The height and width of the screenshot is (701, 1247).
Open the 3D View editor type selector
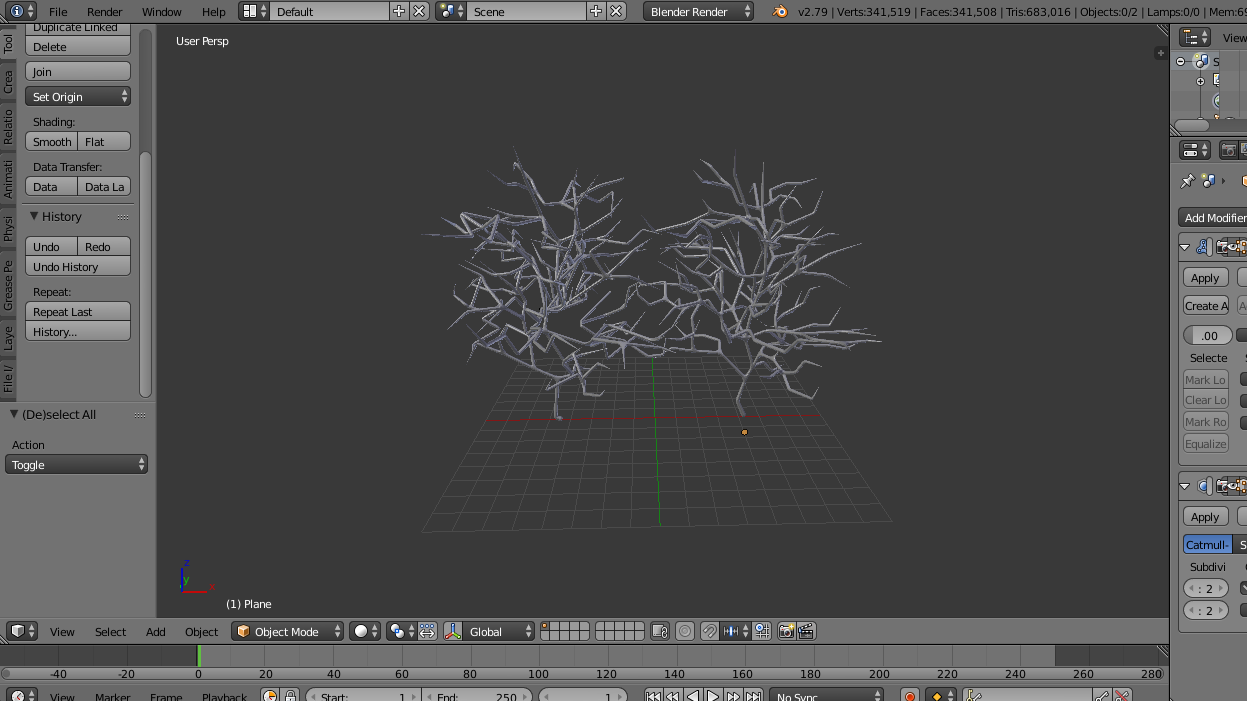click(22, 631)
